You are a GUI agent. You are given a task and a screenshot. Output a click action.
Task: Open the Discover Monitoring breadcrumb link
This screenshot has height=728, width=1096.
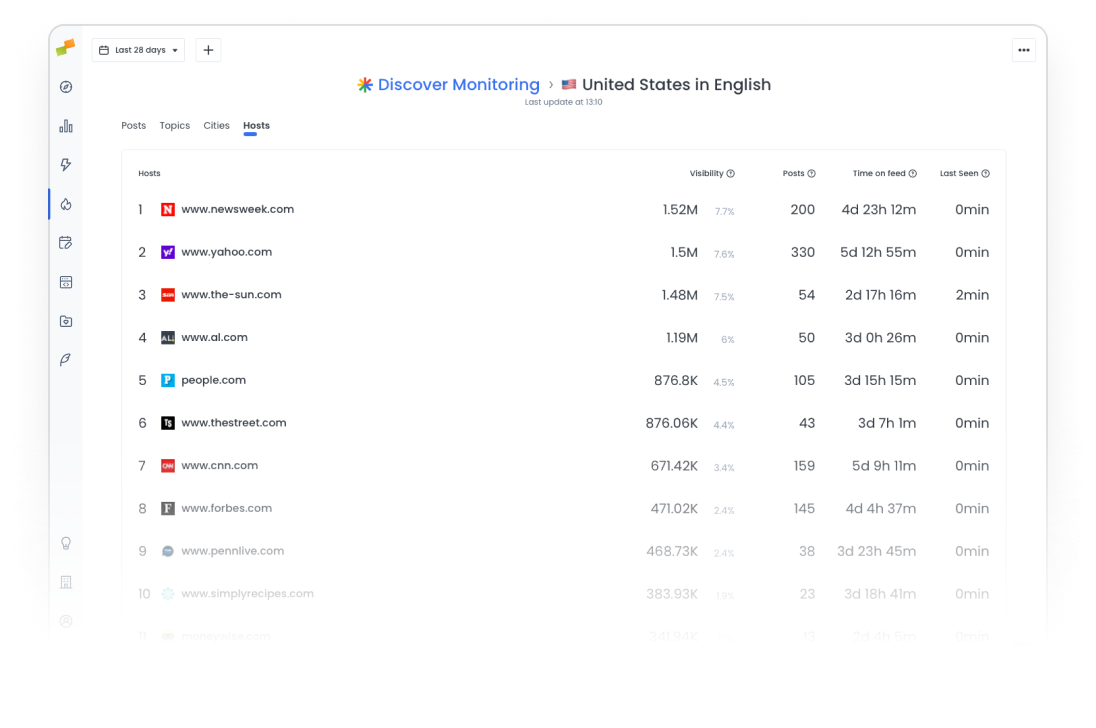[x=458, y=84]
